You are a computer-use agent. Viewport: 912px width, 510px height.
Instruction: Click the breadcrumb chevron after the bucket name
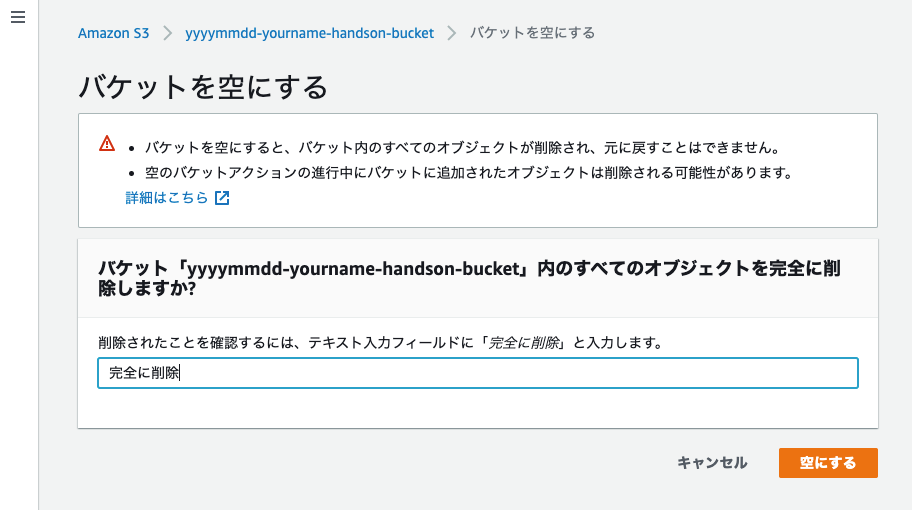[x=452, y=33]
